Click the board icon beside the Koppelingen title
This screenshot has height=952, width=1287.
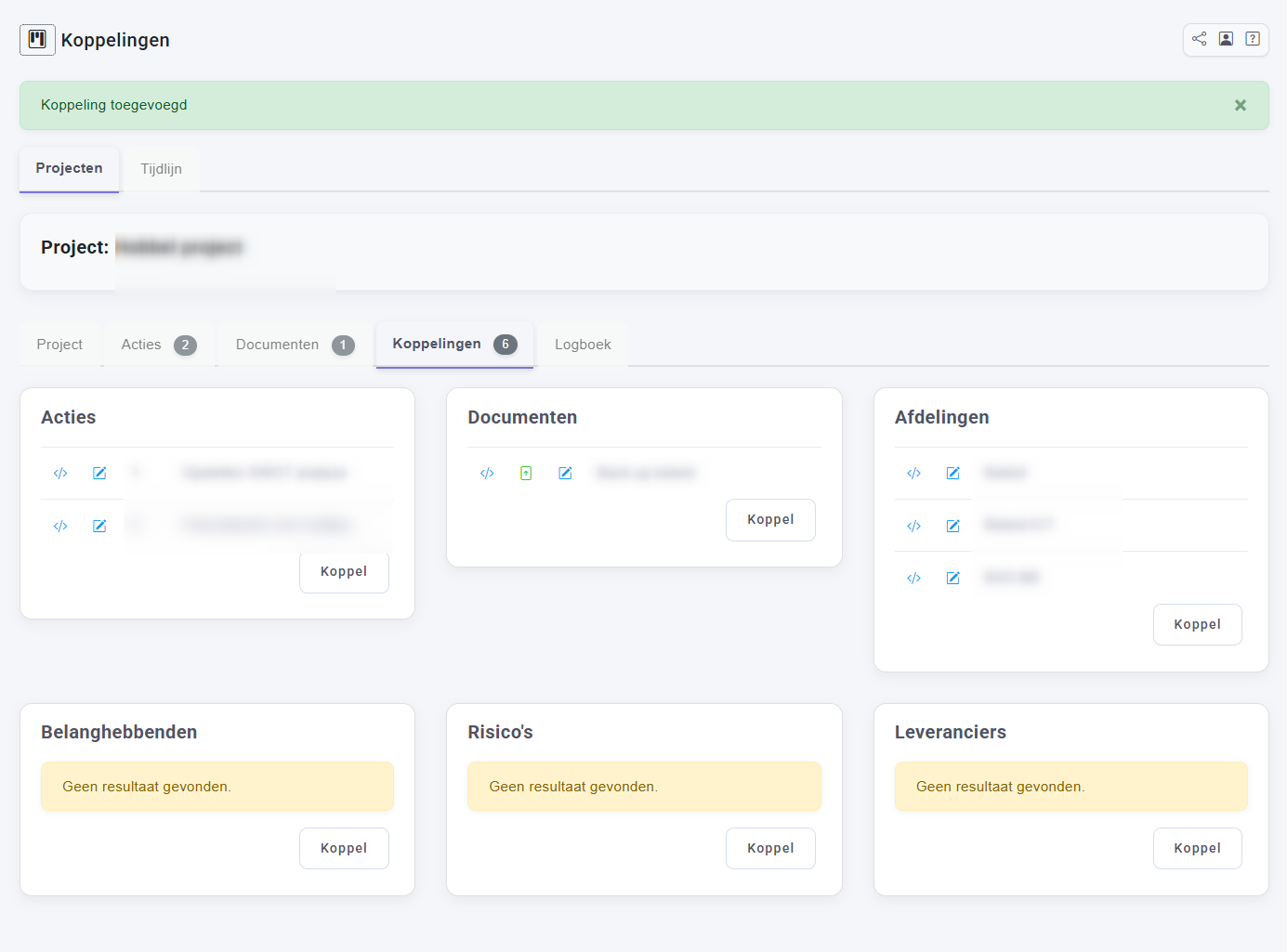pyautogui.click(x=37, y=40)
